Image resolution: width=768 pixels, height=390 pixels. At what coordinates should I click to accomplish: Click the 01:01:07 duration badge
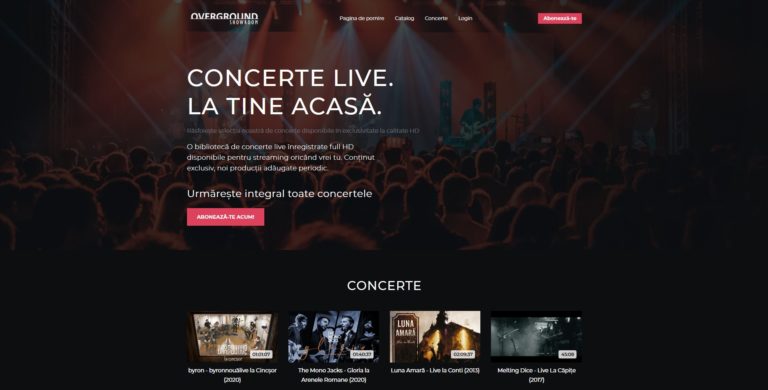[x=262, y=354]
